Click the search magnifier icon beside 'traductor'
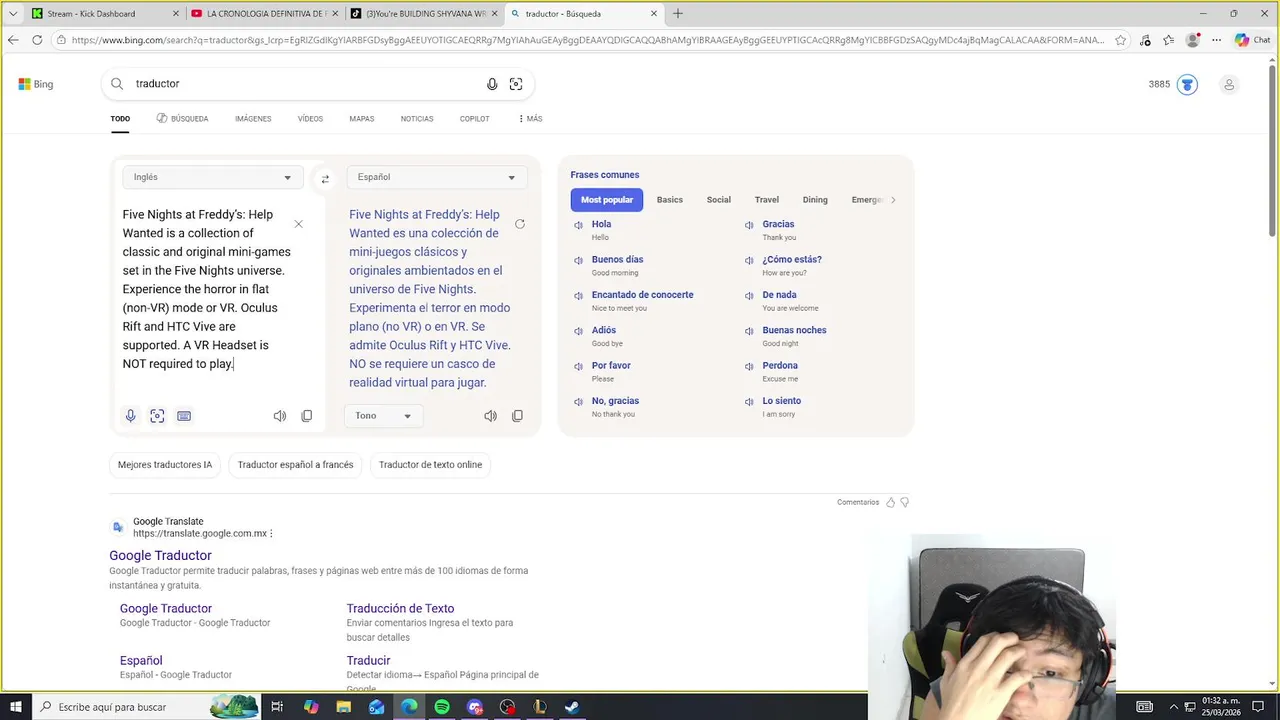The width and height of the screenshot is (1280, 720). 117,84
